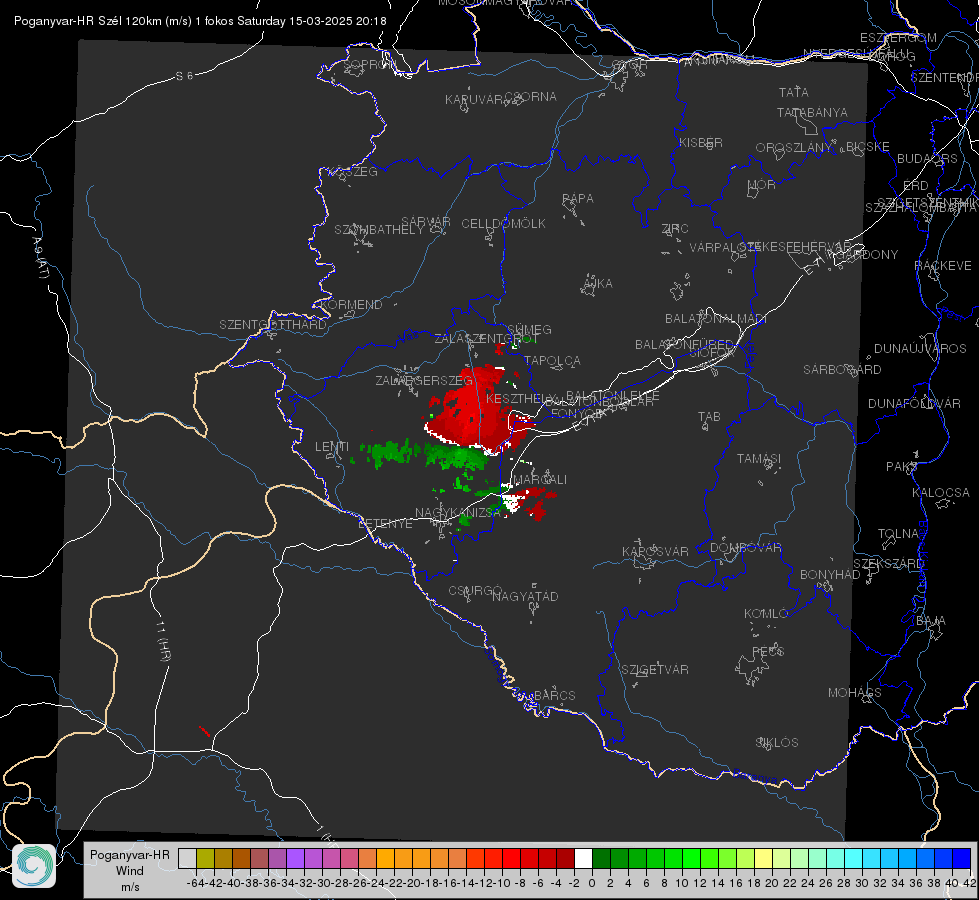
Task: Select the white swatch between -2 and 0
Action: click(583, 858)
